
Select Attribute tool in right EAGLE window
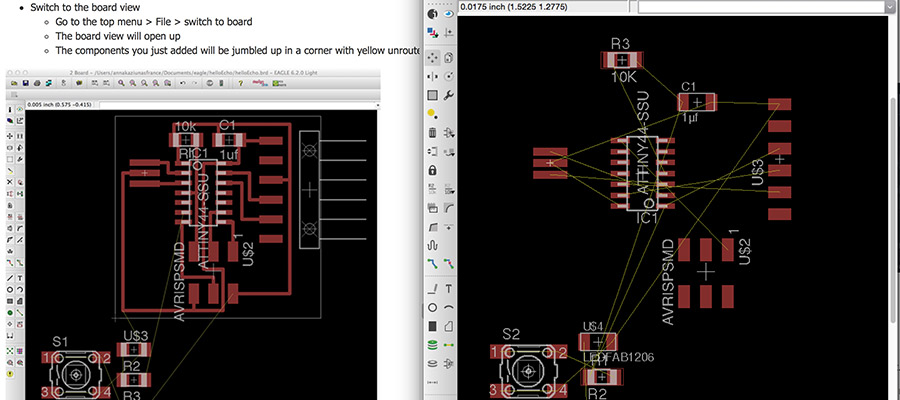[449, 364]
